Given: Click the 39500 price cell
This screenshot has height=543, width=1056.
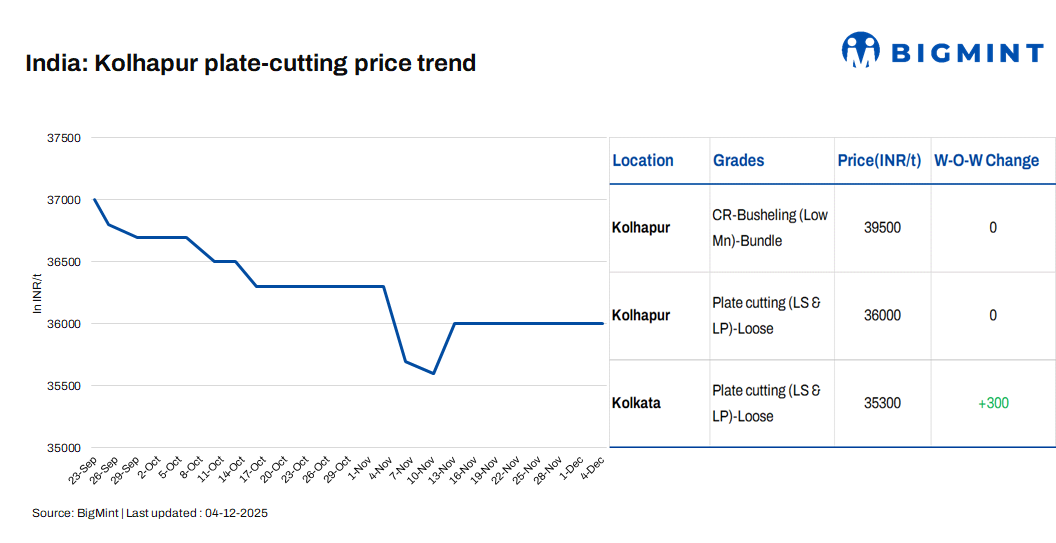Looking at the screenshot, I should pyautogui.click(x=882, y=228).
